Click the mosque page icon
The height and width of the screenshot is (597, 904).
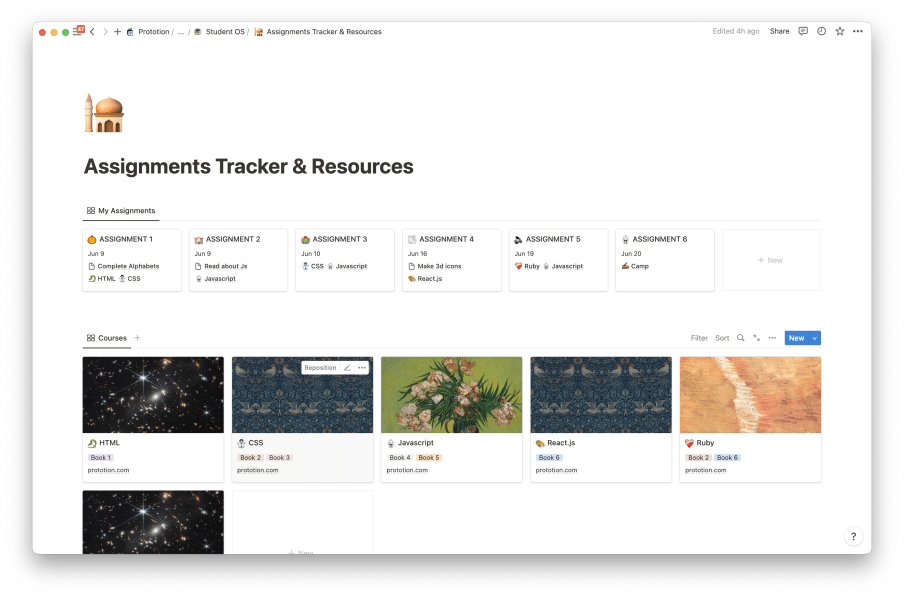point(104,113)
